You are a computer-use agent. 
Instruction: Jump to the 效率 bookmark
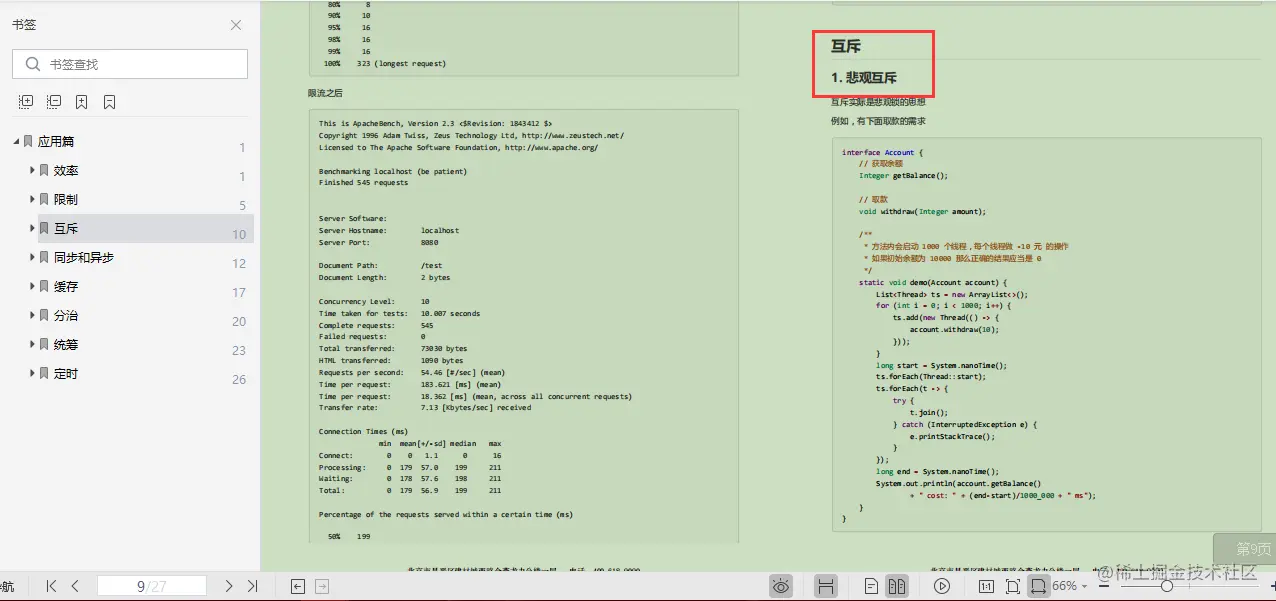[x=66, y=171]
